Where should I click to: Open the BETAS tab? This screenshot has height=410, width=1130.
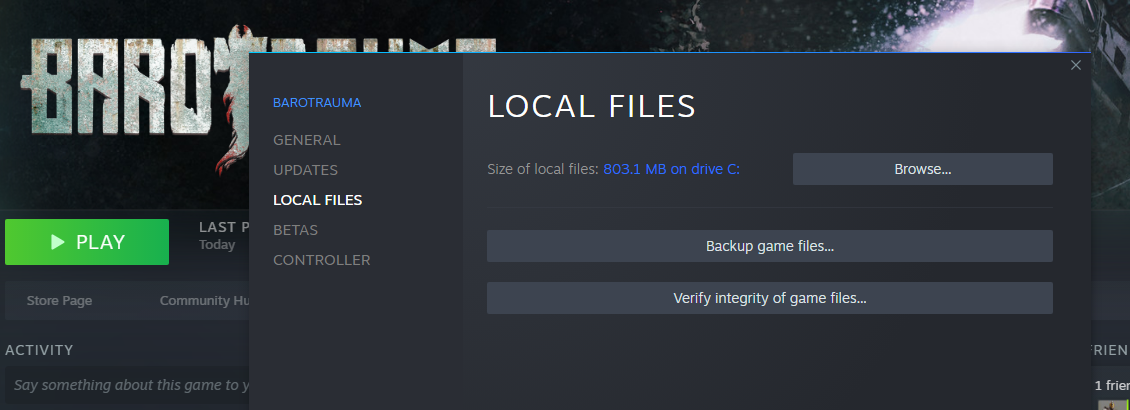(x=295, y=230)
